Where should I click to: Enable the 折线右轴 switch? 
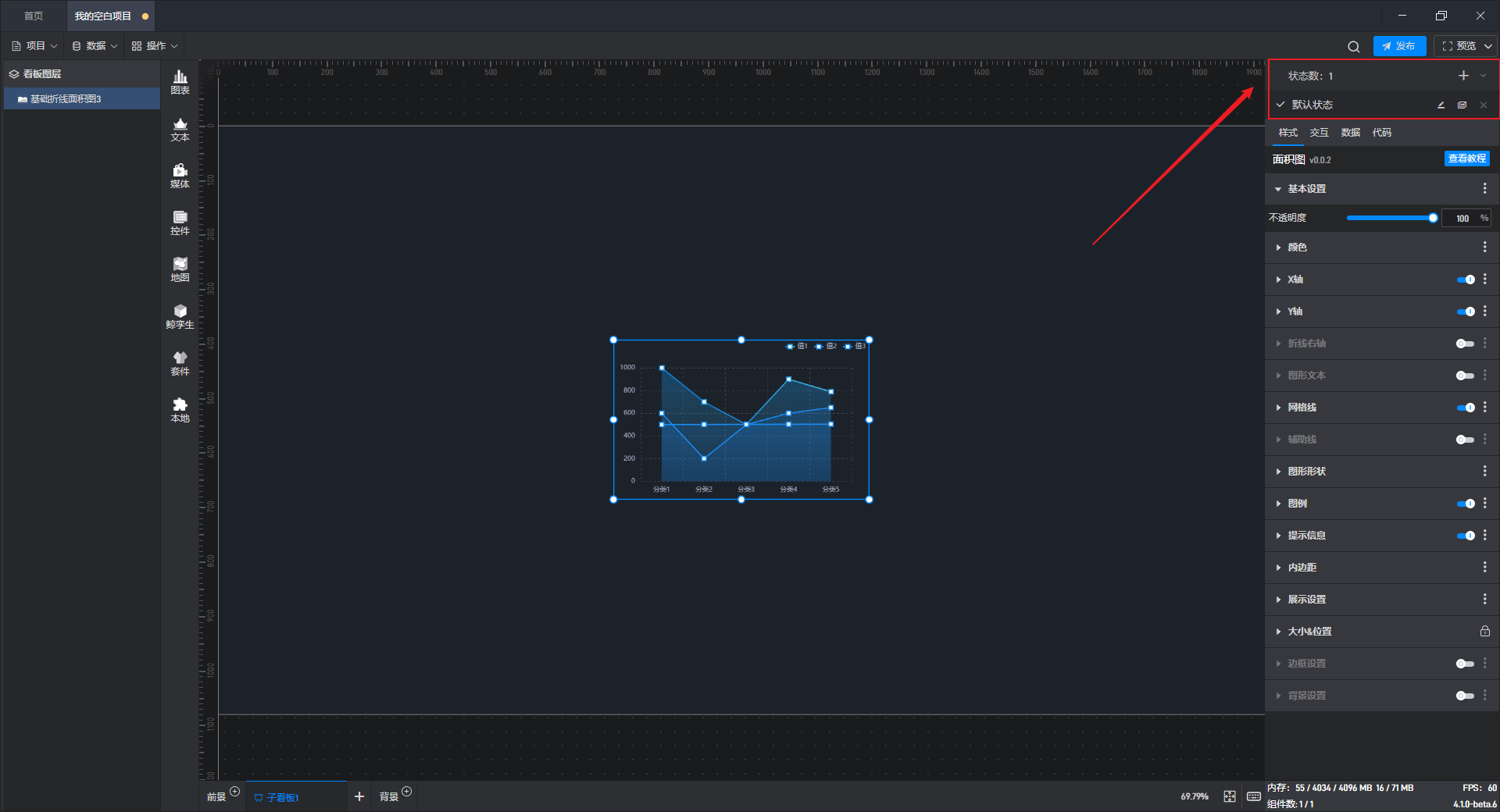tap(1466, 344)
